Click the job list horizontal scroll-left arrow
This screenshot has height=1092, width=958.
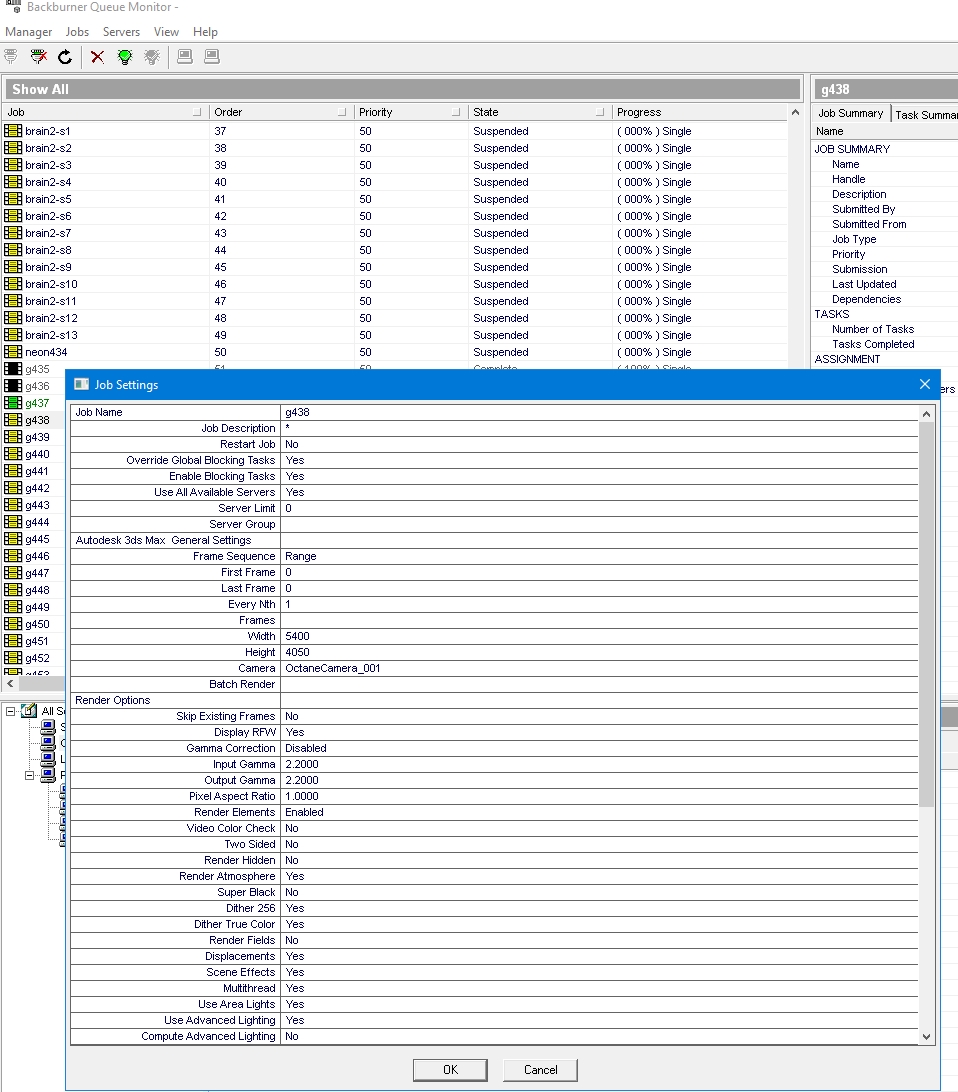pos(10,684)
